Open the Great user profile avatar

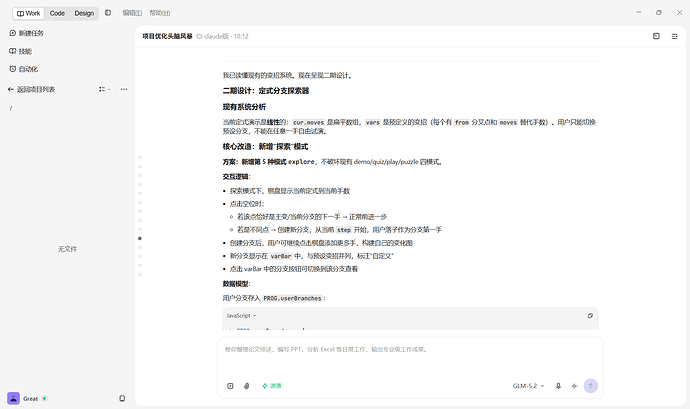coord(14,398)
